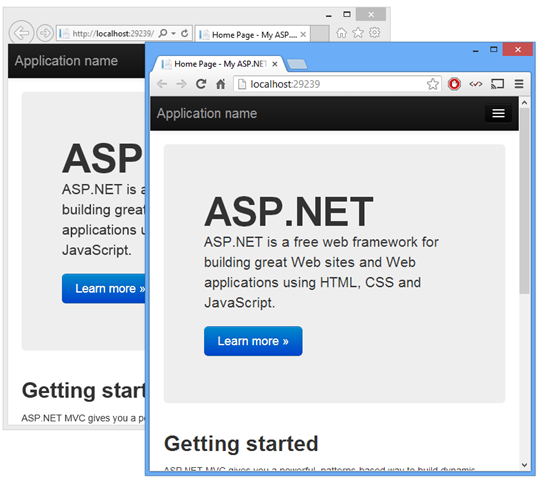
Task: Click Application name brand link in Chrome page
Action: pyautogui.click(x=207, y=114)
